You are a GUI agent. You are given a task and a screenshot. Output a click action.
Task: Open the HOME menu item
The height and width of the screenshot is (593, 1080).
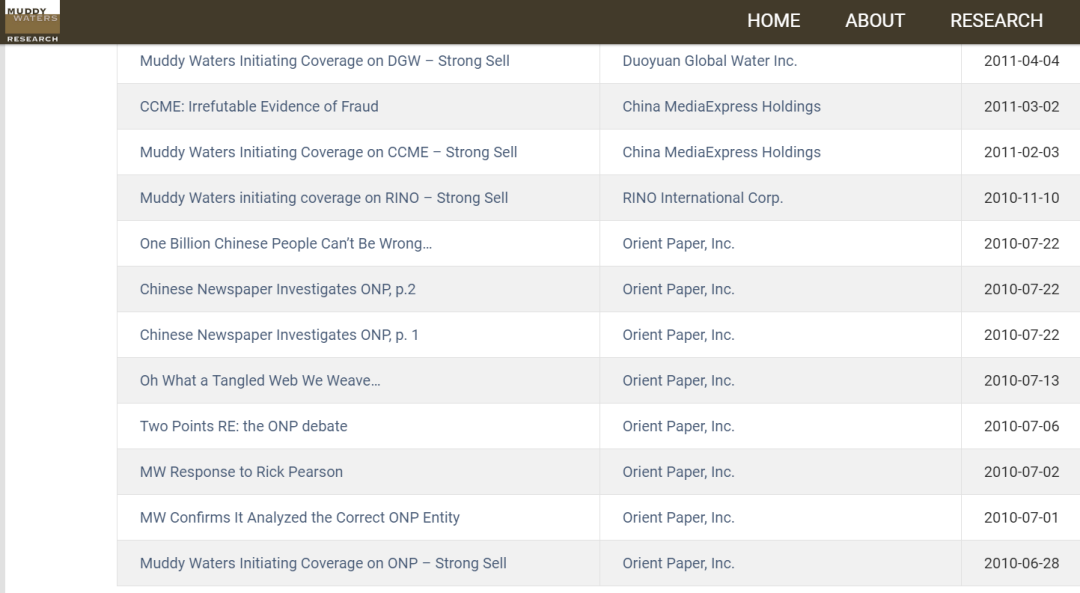(x=773, y=21)
